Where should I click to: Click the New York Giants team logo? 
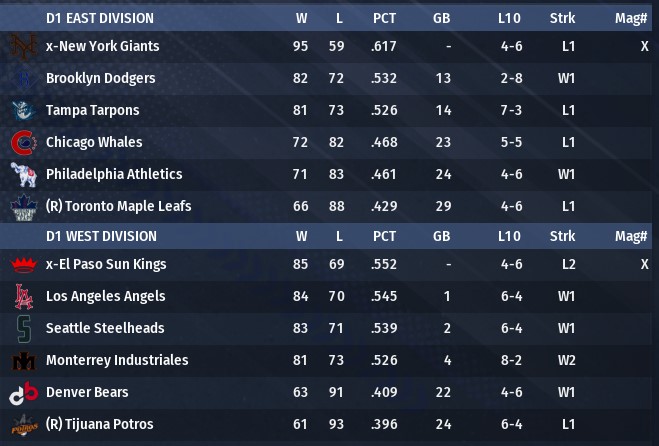[22, 46]
